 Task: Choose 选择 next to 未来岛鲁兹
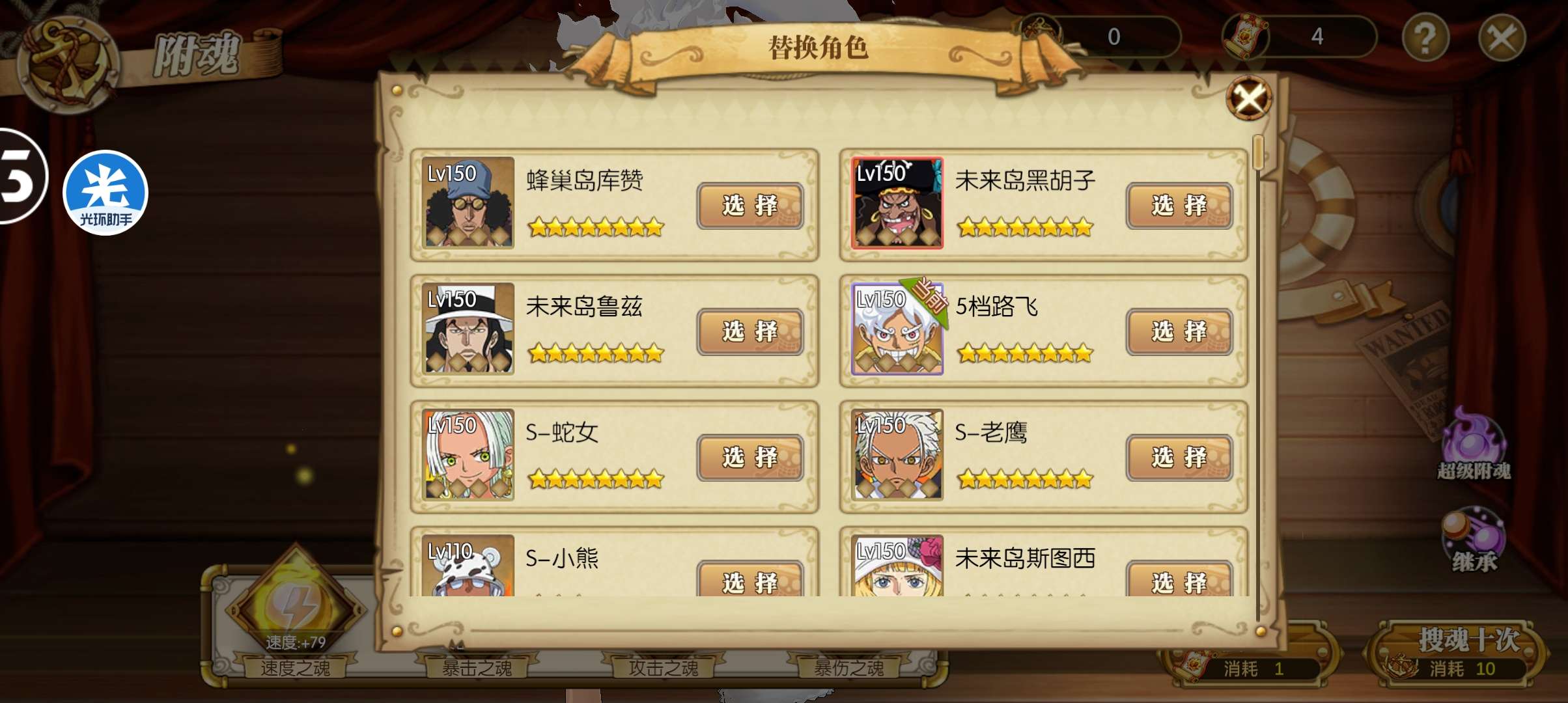click(x=750, y=331)
